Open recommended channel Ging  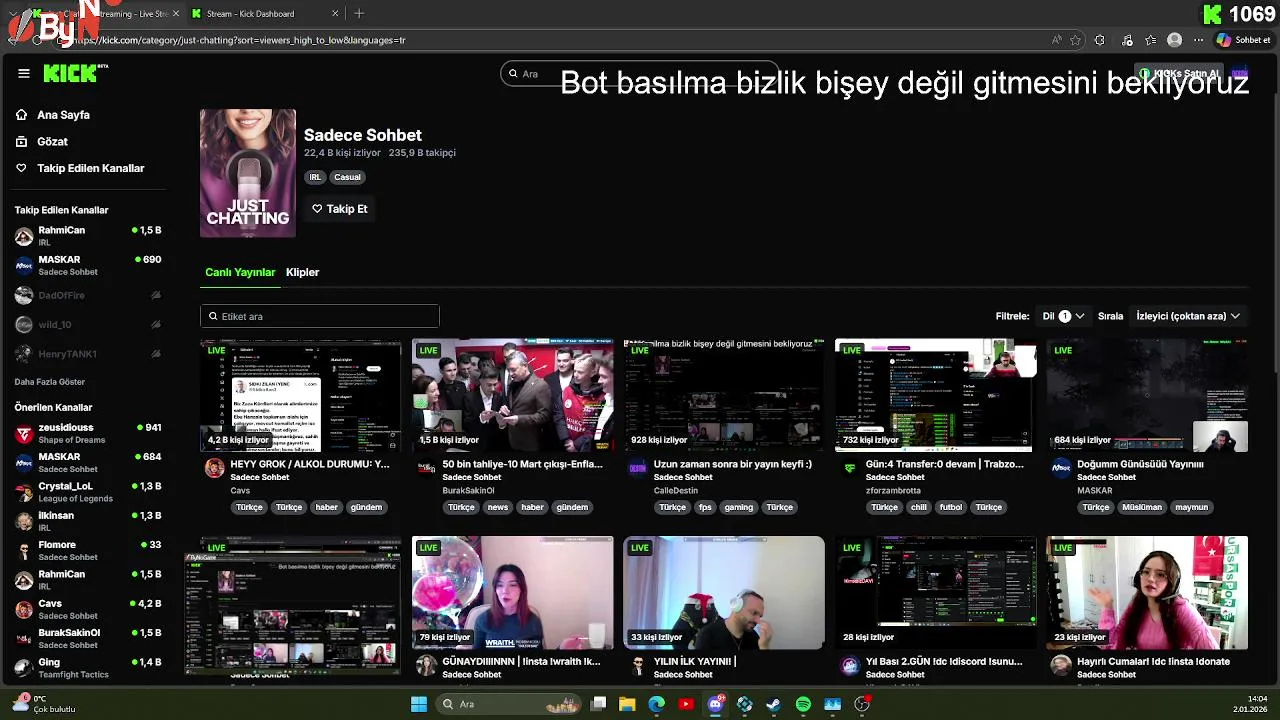click(x=88, y=668)
